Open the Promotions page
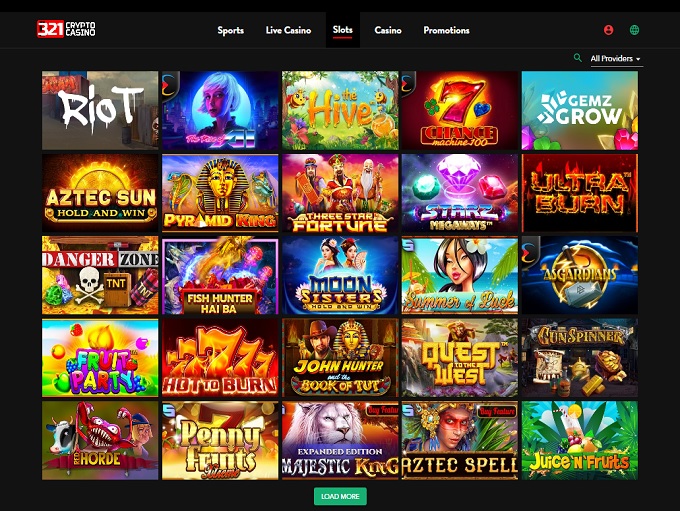Image resolution: width=680 pixels, height=511 pixels. point(447,30)
